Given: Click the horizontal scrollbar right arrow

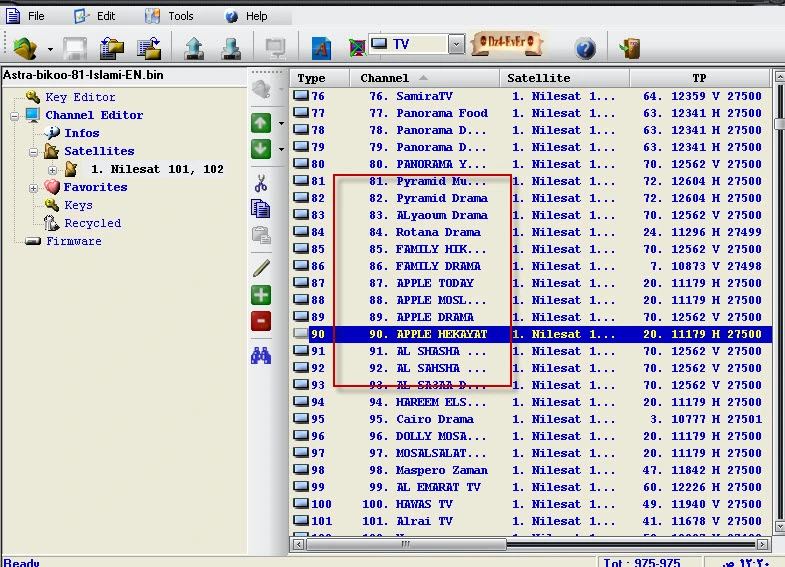Looking at the screenshot, I should [762, 544].
